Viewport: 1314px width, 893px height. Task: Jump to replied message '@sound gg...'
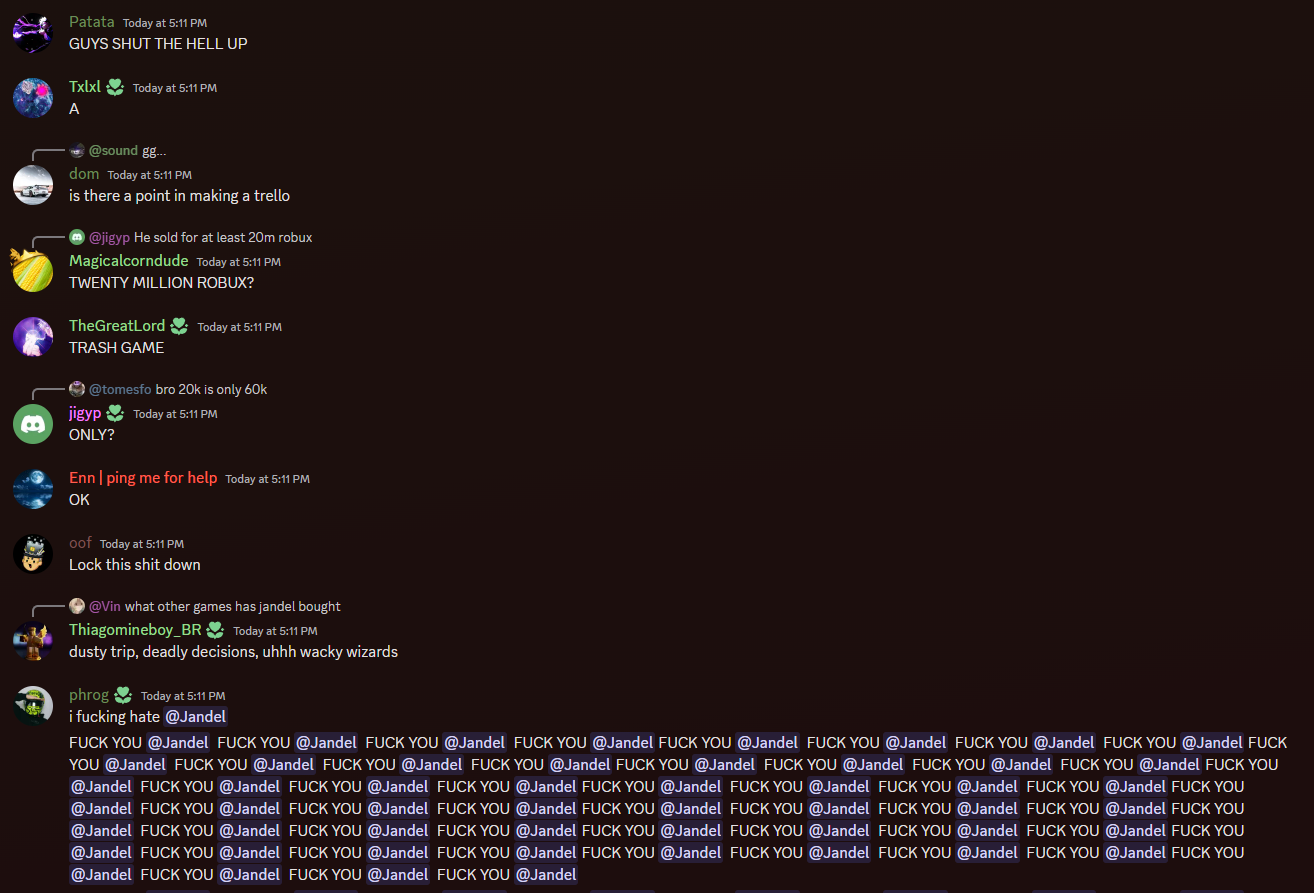[x=154, y=151]
